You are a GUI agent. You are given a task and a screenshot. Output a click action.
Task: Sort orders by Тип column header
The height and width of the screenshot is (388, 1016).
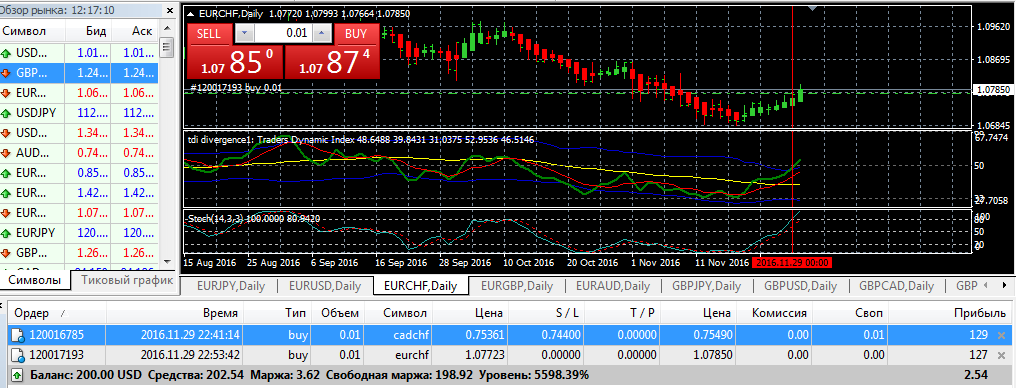tap(278, 314)
